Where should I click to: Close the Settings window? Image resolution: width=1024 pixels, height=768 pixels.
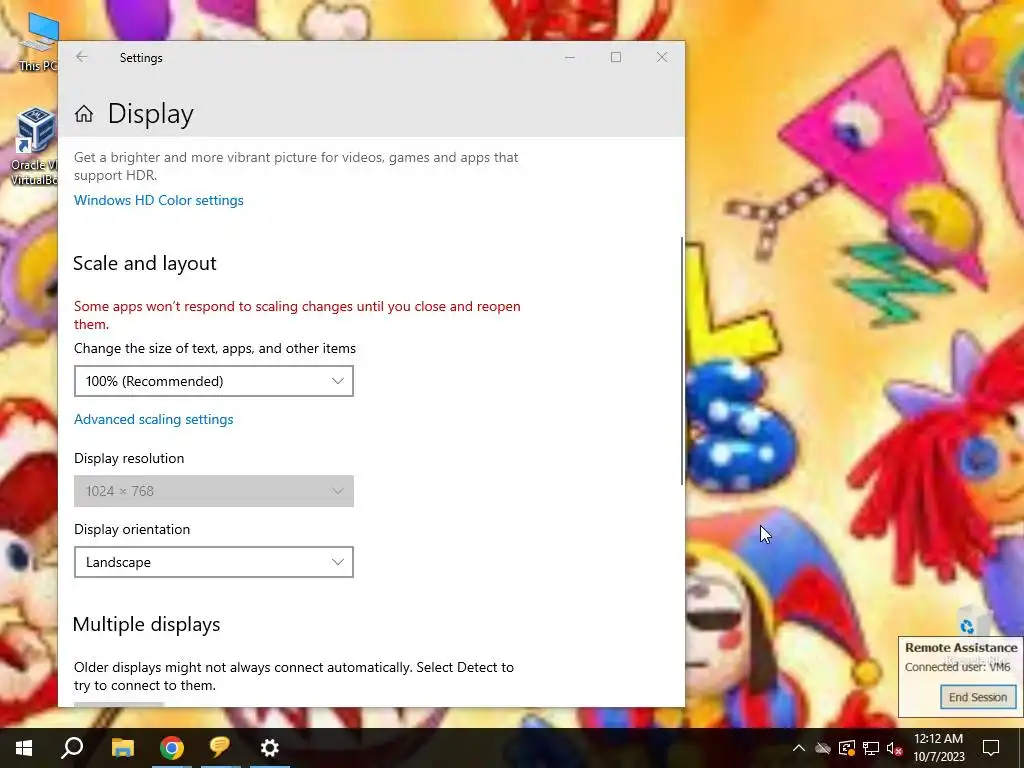pos(662,57)
